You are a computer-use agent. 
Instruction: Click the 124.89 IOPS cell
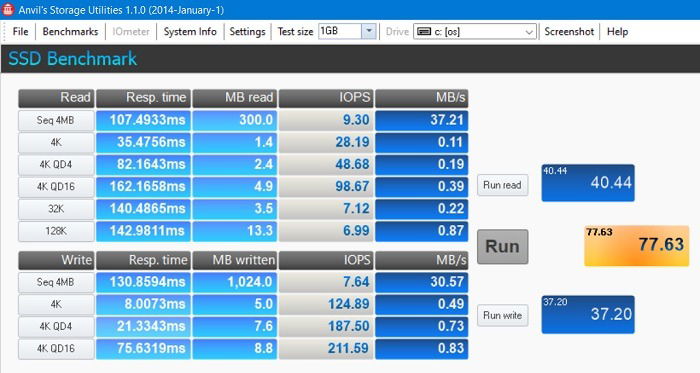click(326, 304)
